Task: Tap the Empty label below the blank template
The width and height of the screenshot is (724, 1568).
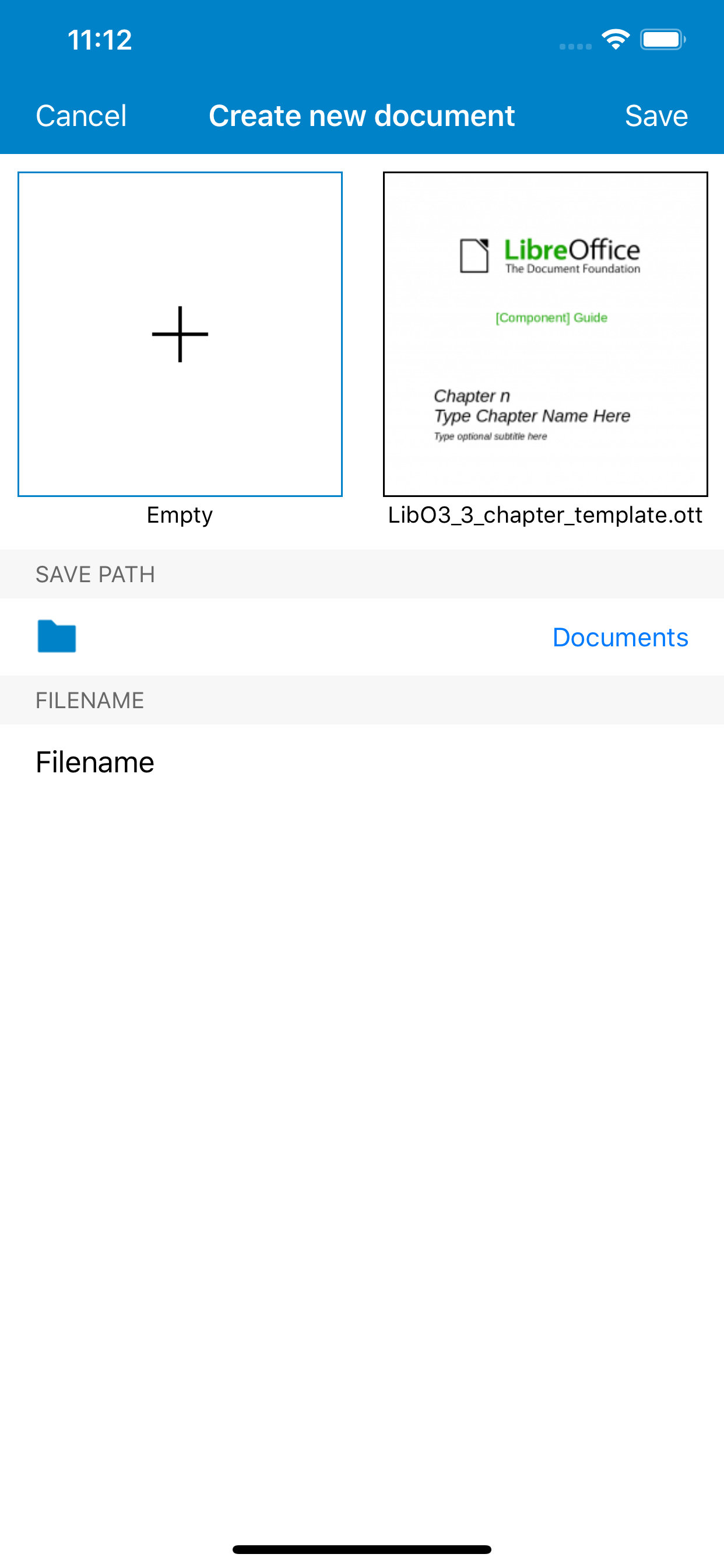Action: coord(179,514)
